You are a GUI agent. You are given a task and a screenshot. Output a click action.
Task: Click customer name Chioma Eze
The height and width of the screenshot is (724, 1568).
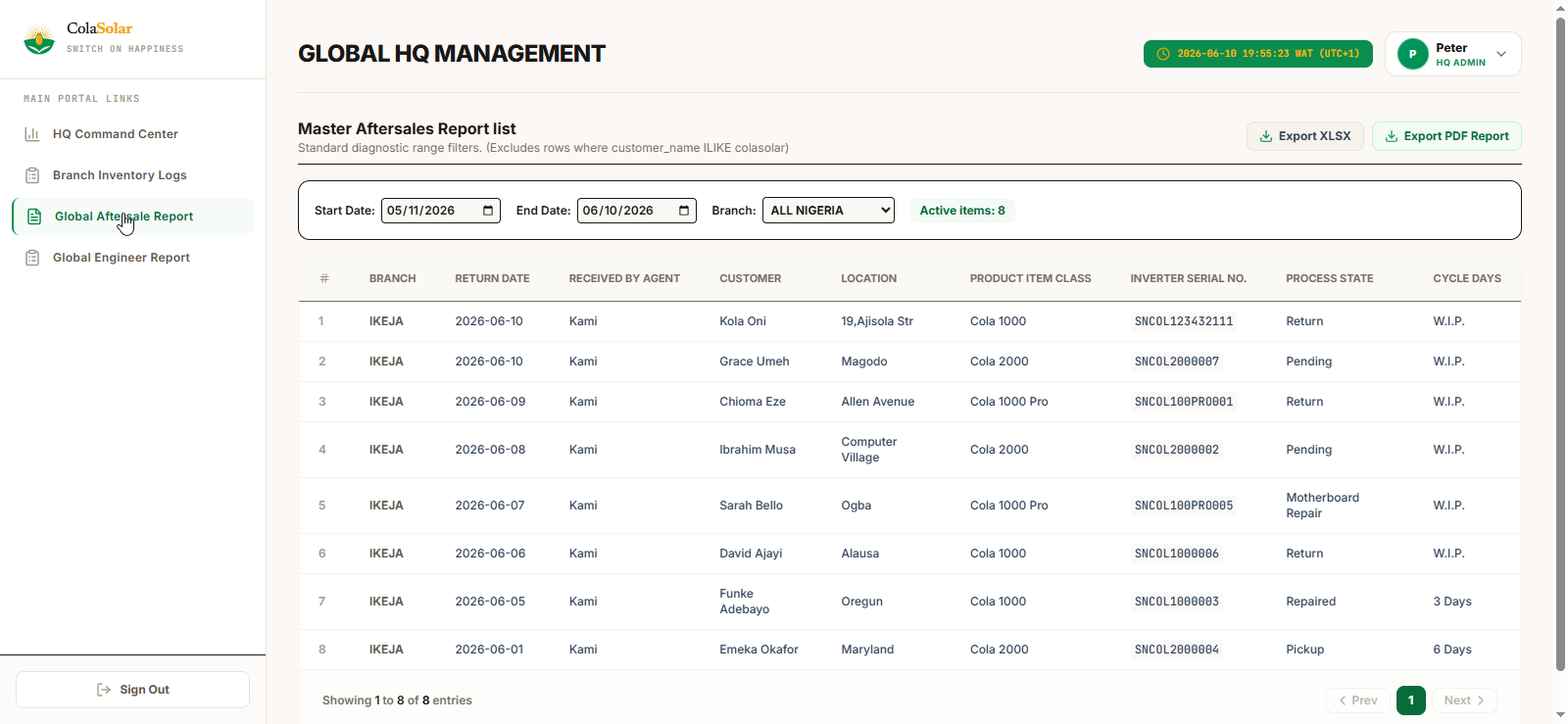point(753,402)
